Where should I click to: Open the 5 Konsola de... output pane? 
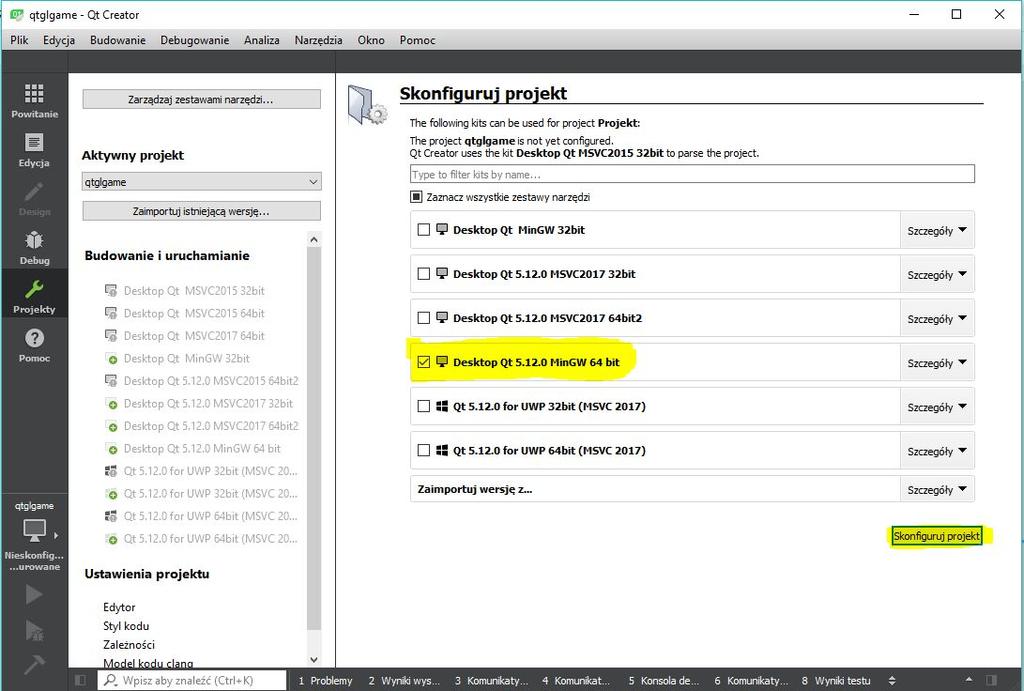coord(664,681)
